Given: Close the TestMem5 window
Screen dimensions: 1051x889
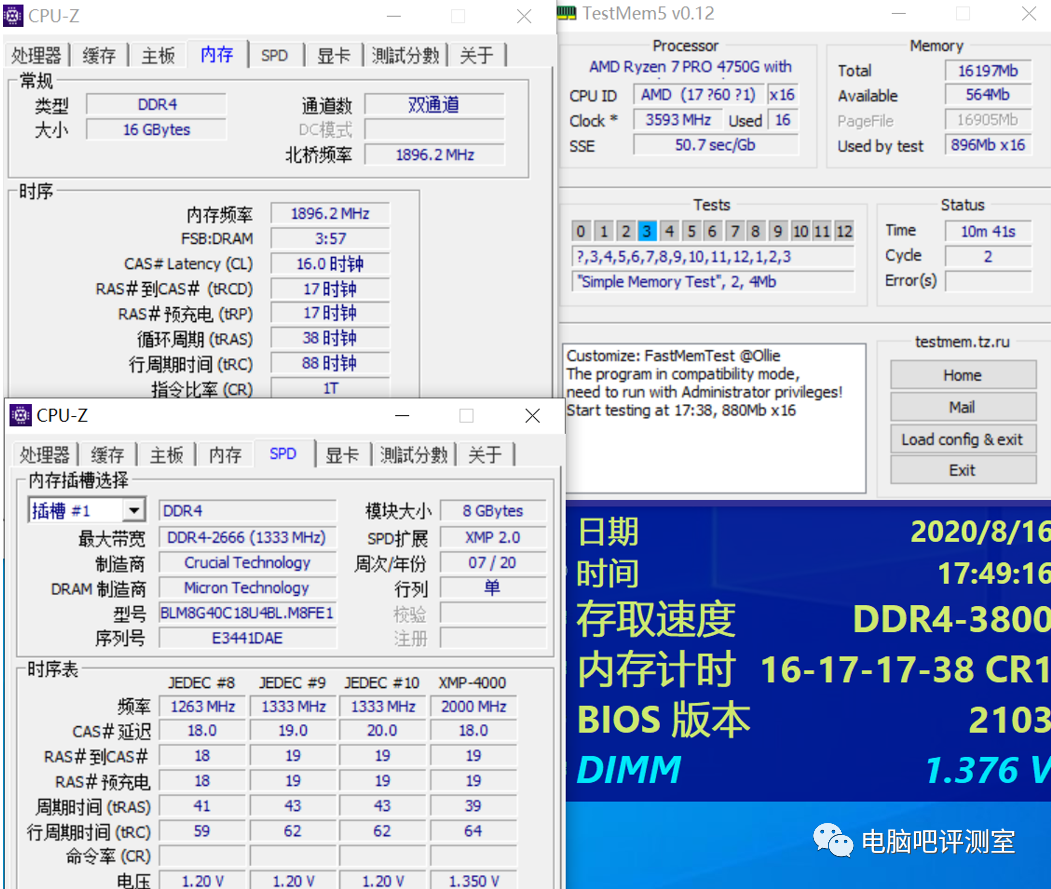Looking at the screenshot, I should (x=1029, y=13).
